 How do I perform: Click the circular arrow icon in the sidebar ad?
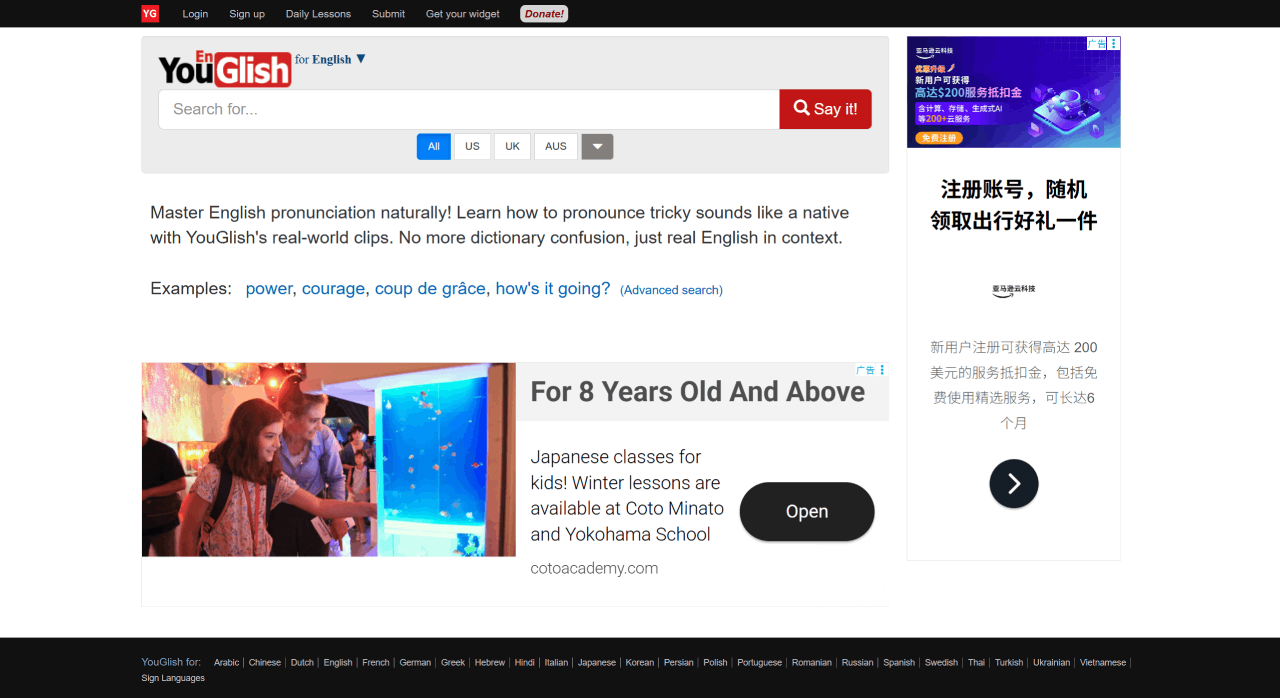(1013, 483)
